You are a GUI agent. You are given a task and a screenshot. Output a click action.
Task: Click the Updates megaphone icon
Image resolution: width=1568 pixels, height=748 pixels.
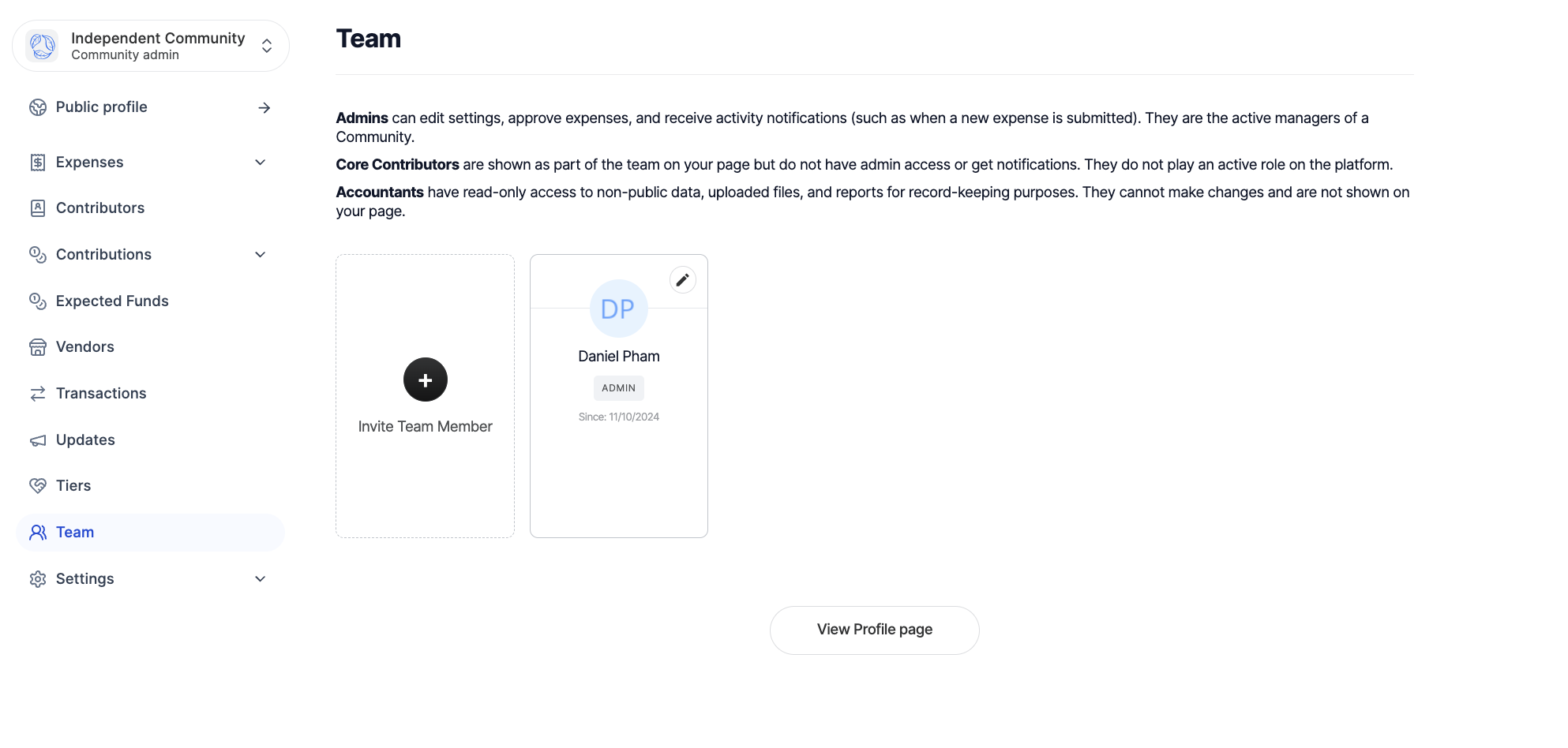38,440
